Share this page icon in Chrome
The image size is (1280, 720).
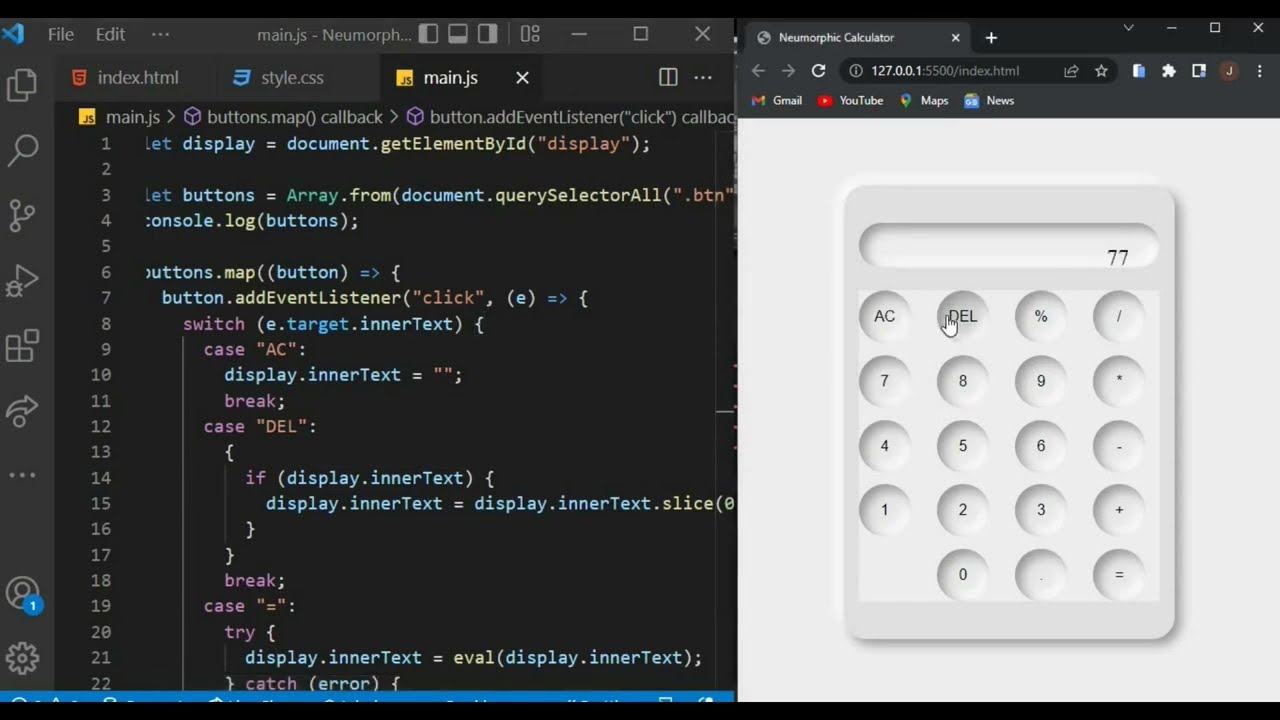click(1071, 71)
